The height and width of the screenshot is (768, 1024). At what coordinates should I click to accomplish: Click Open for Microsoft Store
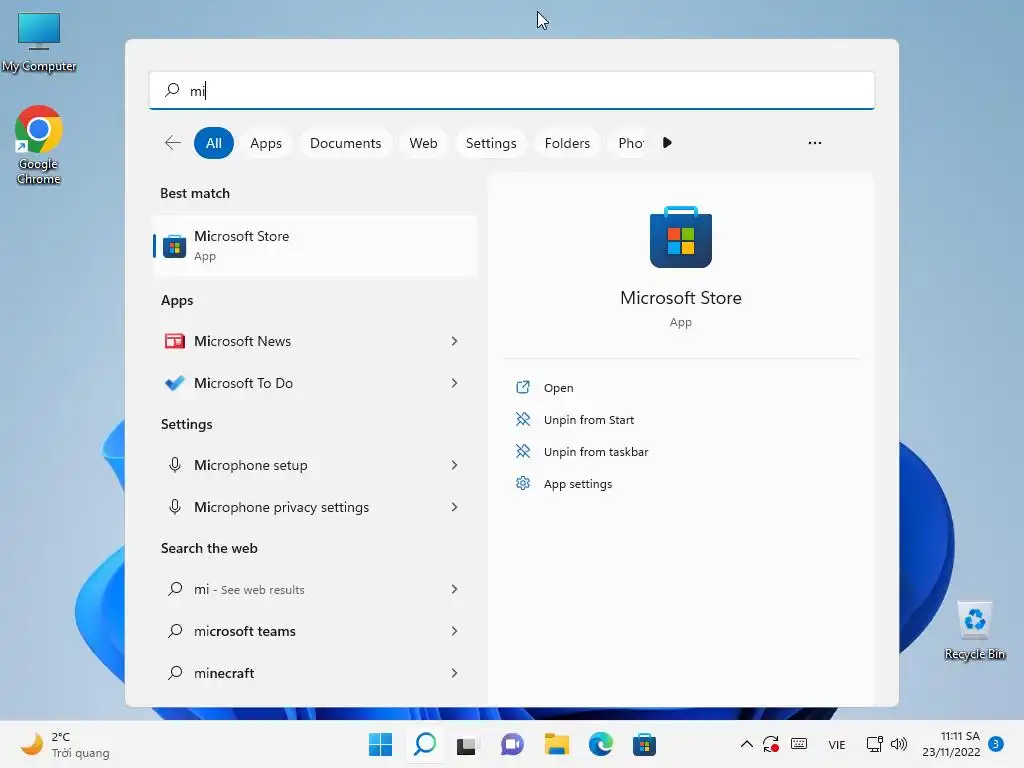pos(558,387)
